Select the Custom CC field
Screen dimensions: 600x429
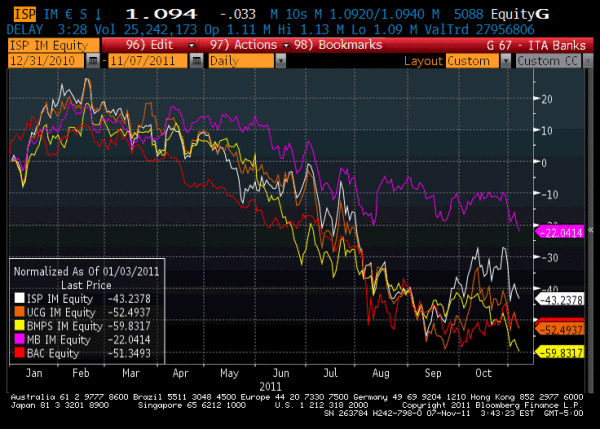pos(548,61)
